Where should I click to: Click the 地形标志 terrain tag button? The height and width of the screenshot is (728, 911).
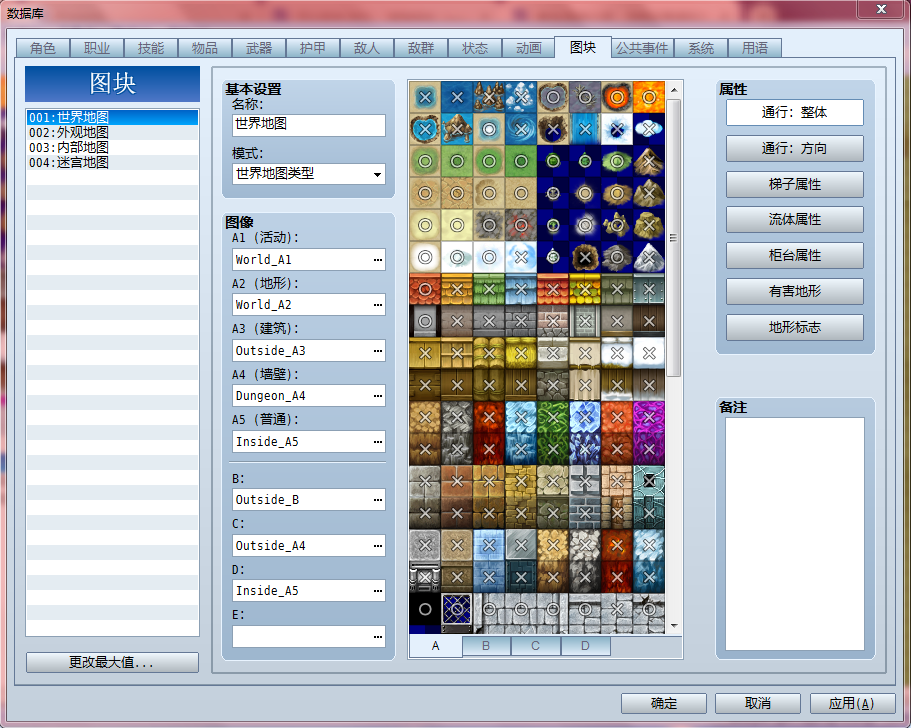[794, 328]
